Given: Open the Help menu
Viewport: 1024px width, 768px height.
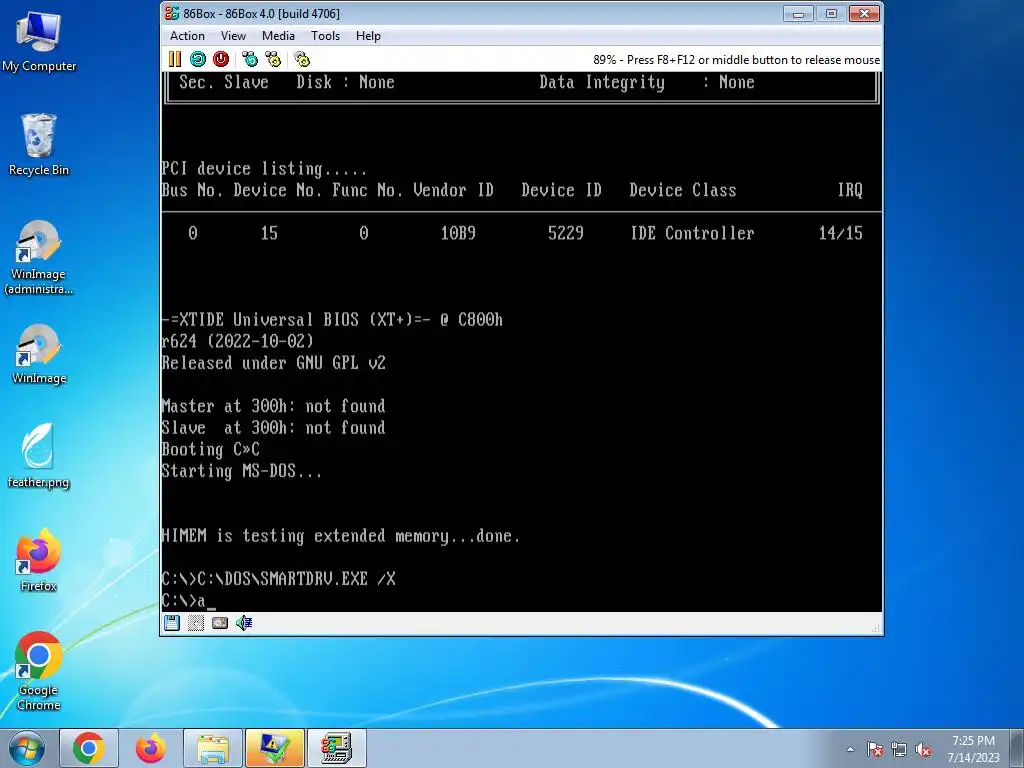Looking at the screenshot, I should [368, 36].
